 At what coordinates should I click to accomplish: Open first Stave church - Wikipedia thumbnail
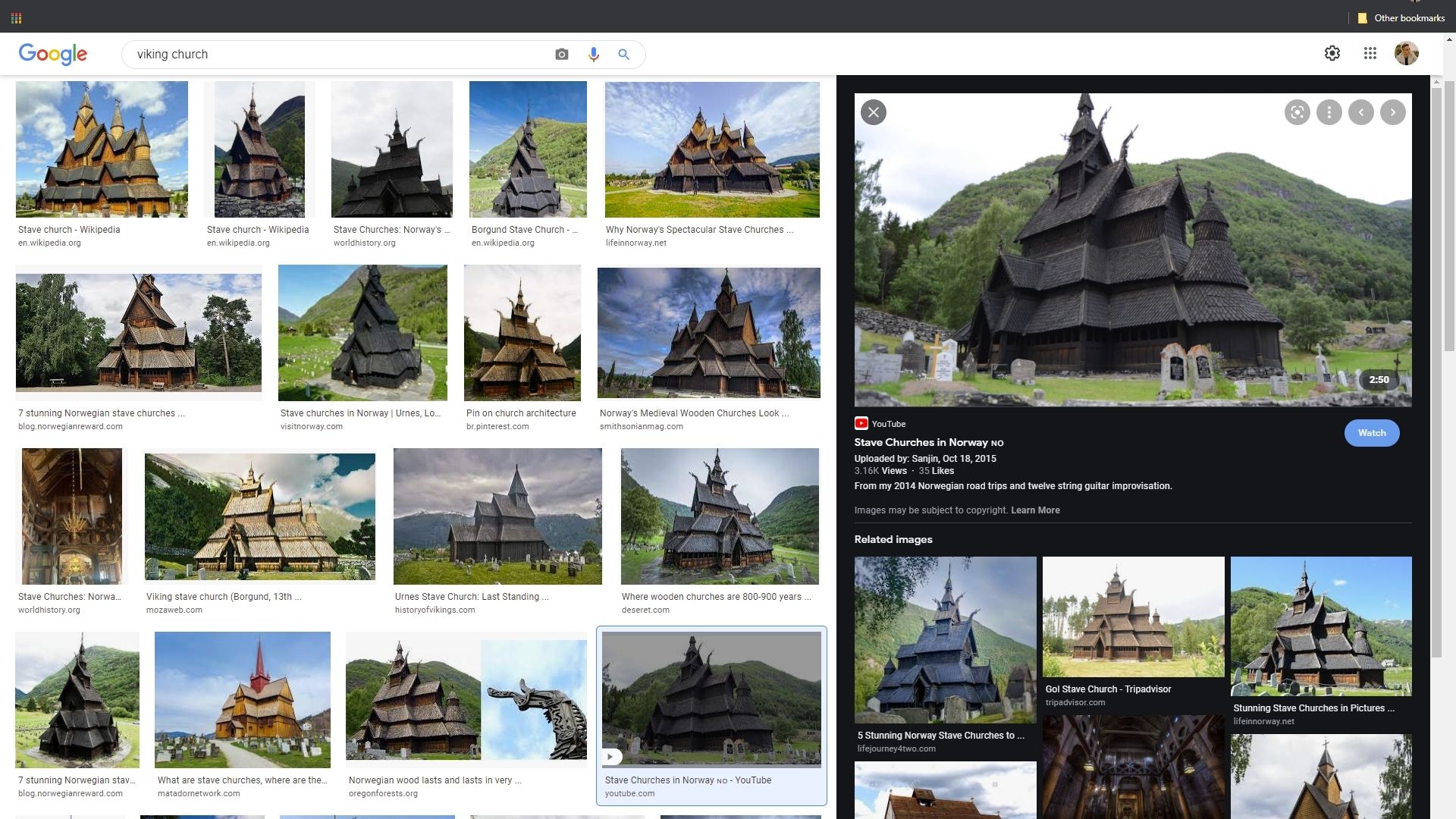102,149
